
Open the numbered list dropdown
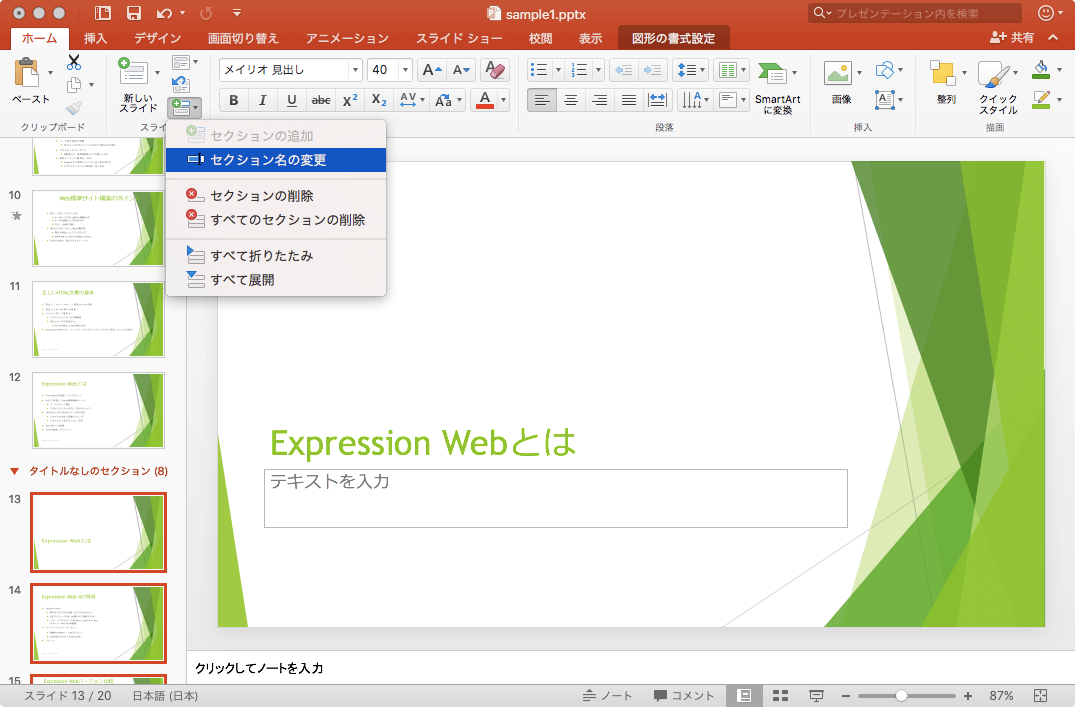[x=599, y=70]
